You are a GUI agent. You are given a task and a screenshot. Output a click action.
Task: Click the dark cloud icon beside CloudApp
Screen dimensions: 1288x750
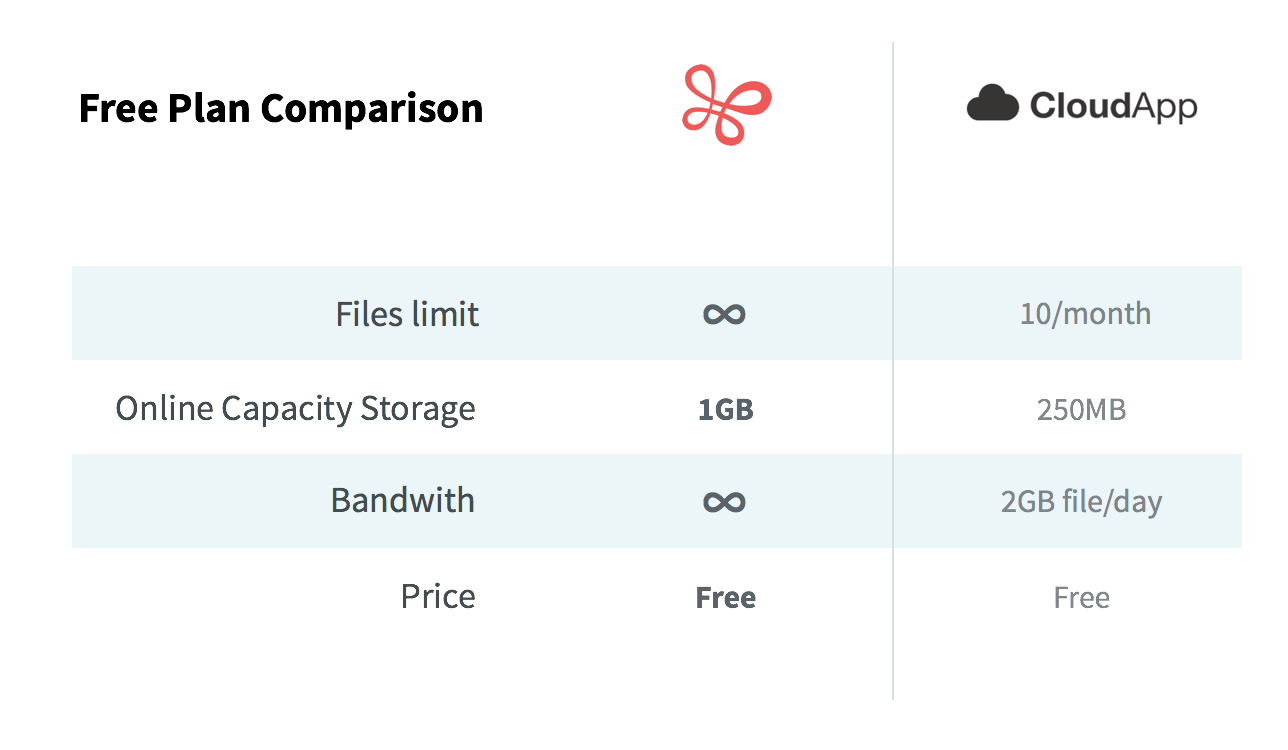(992, 103)
